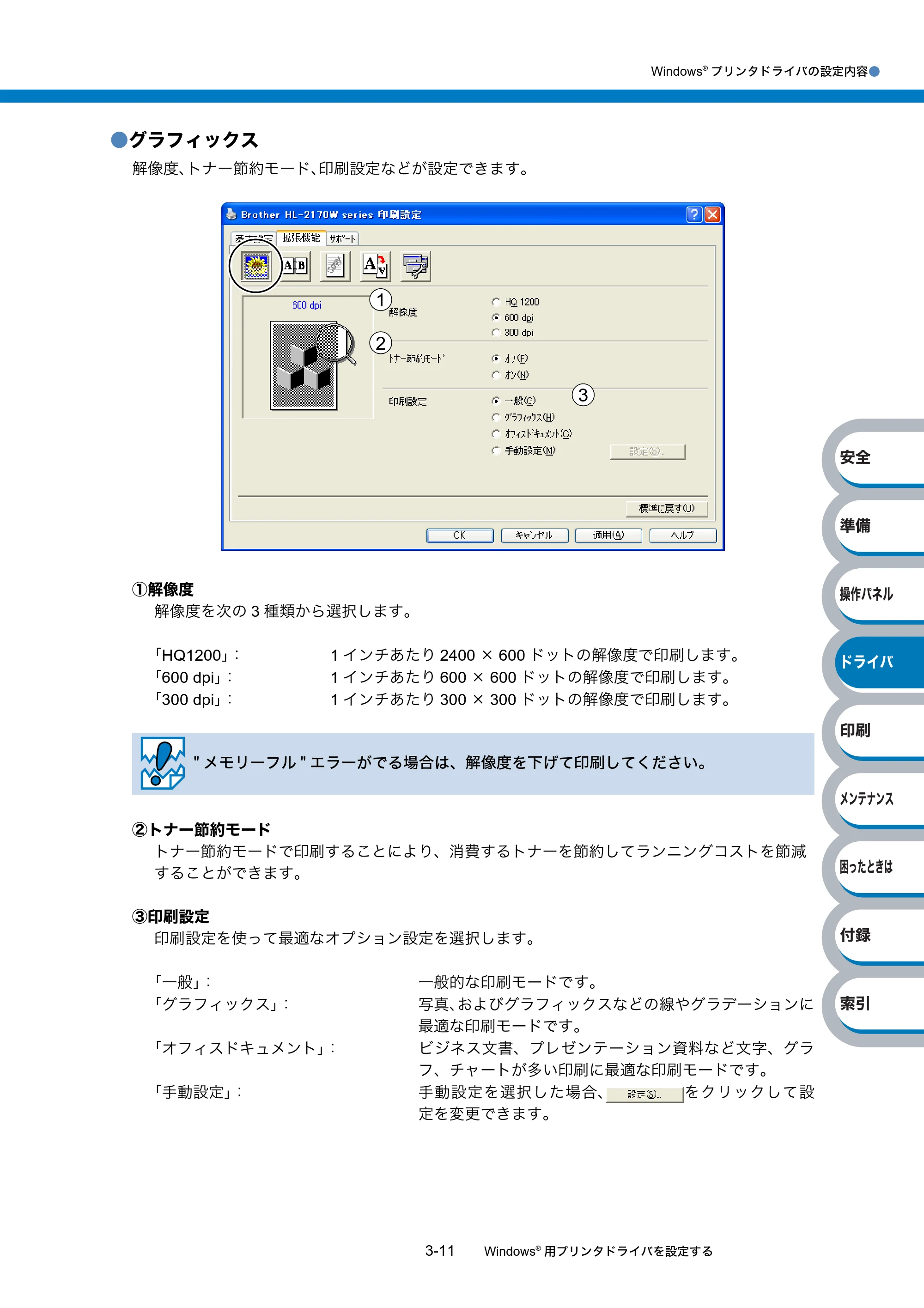Click the キャンセル button

535,535
